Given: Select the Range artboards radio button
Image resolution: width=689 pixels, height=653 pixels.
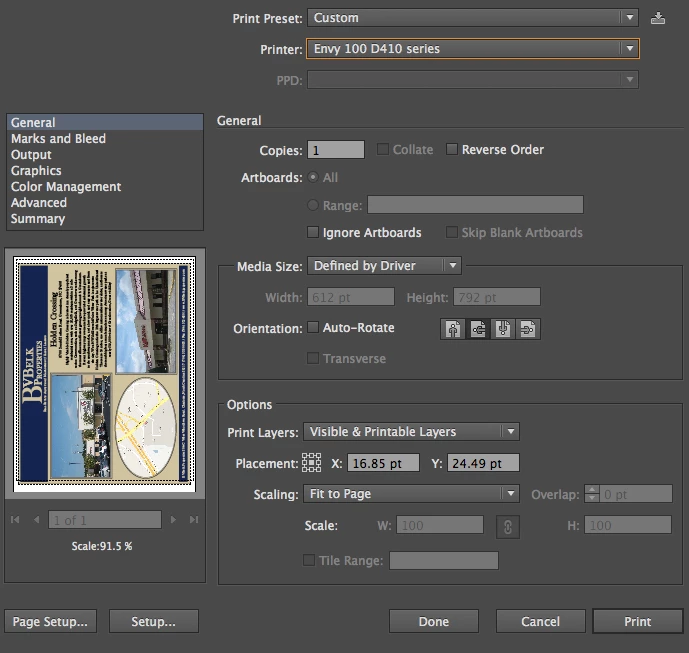Looking at the screenshot, I should (x=313, y=205).
